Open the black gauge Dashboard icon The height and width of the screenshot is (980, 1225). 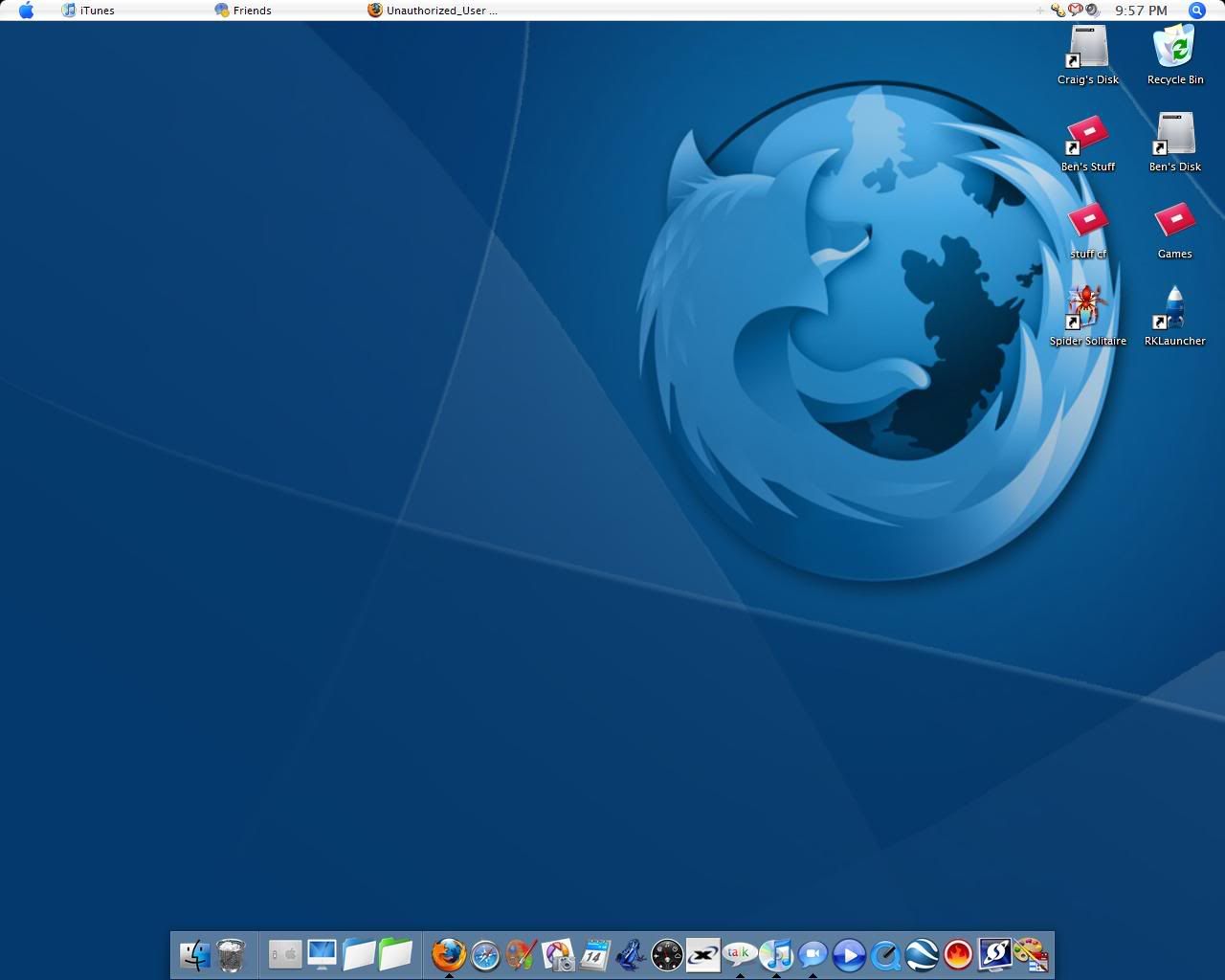(667, 954)
